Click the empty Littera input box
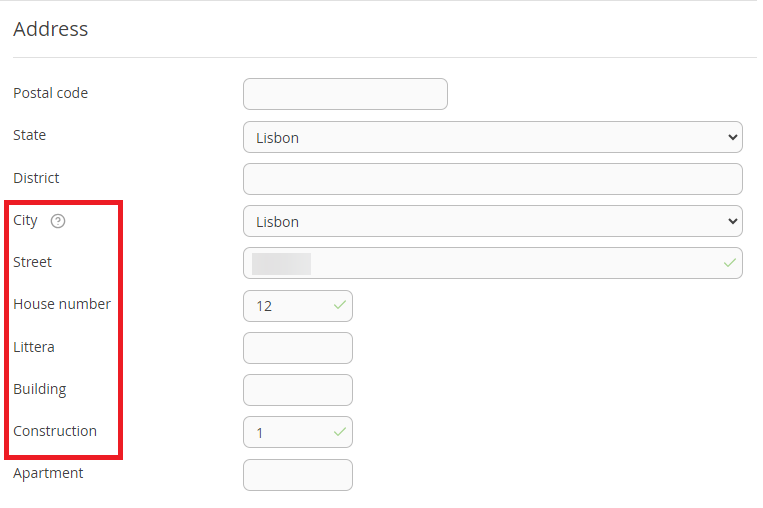 coord(298,348)
